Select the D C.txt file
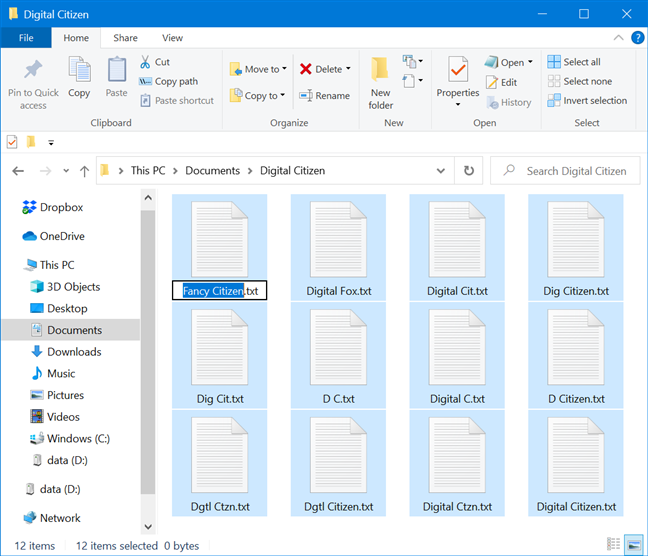 tap(338, 355)
